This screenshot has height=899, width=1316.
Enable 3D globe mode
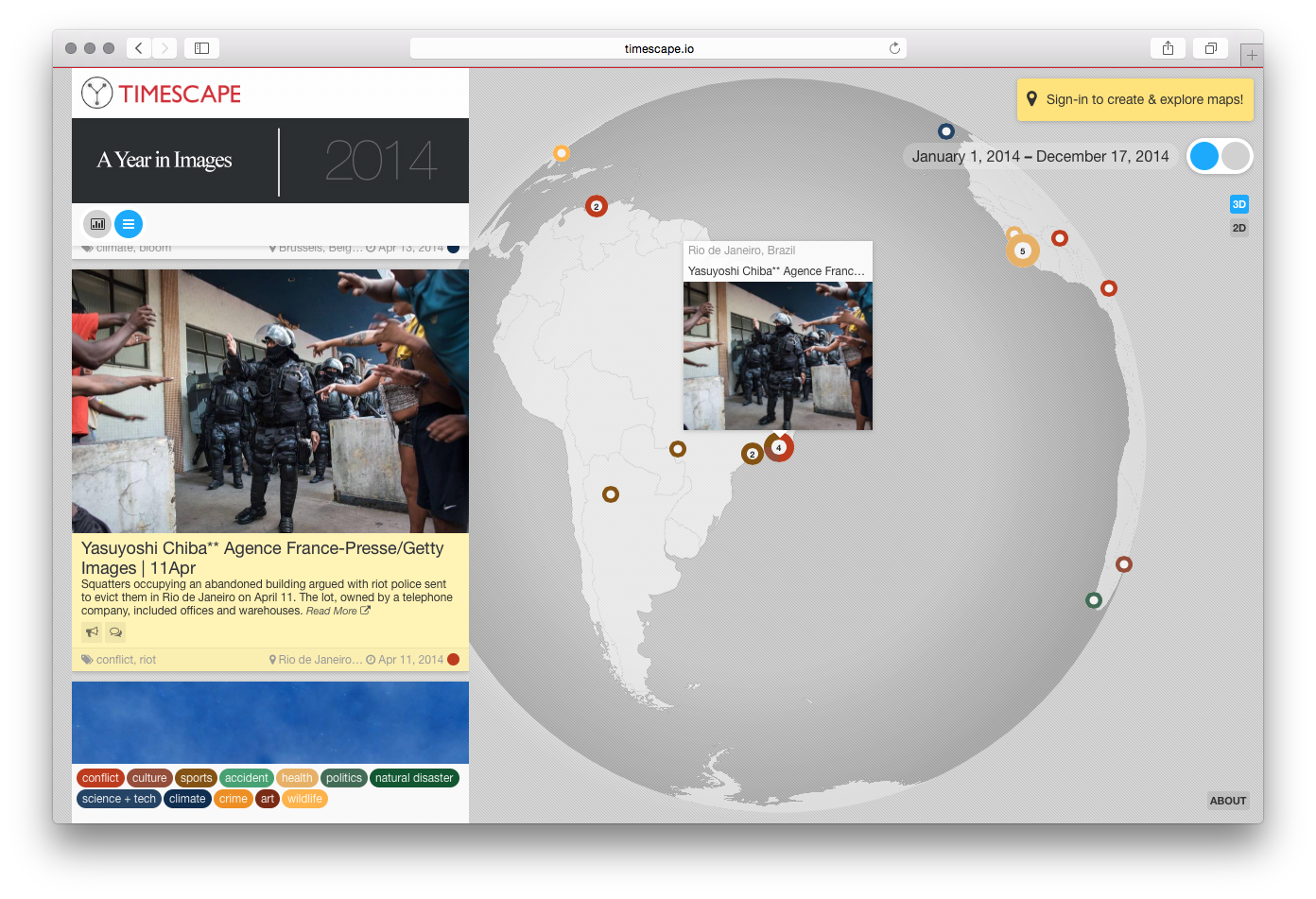1238,204
